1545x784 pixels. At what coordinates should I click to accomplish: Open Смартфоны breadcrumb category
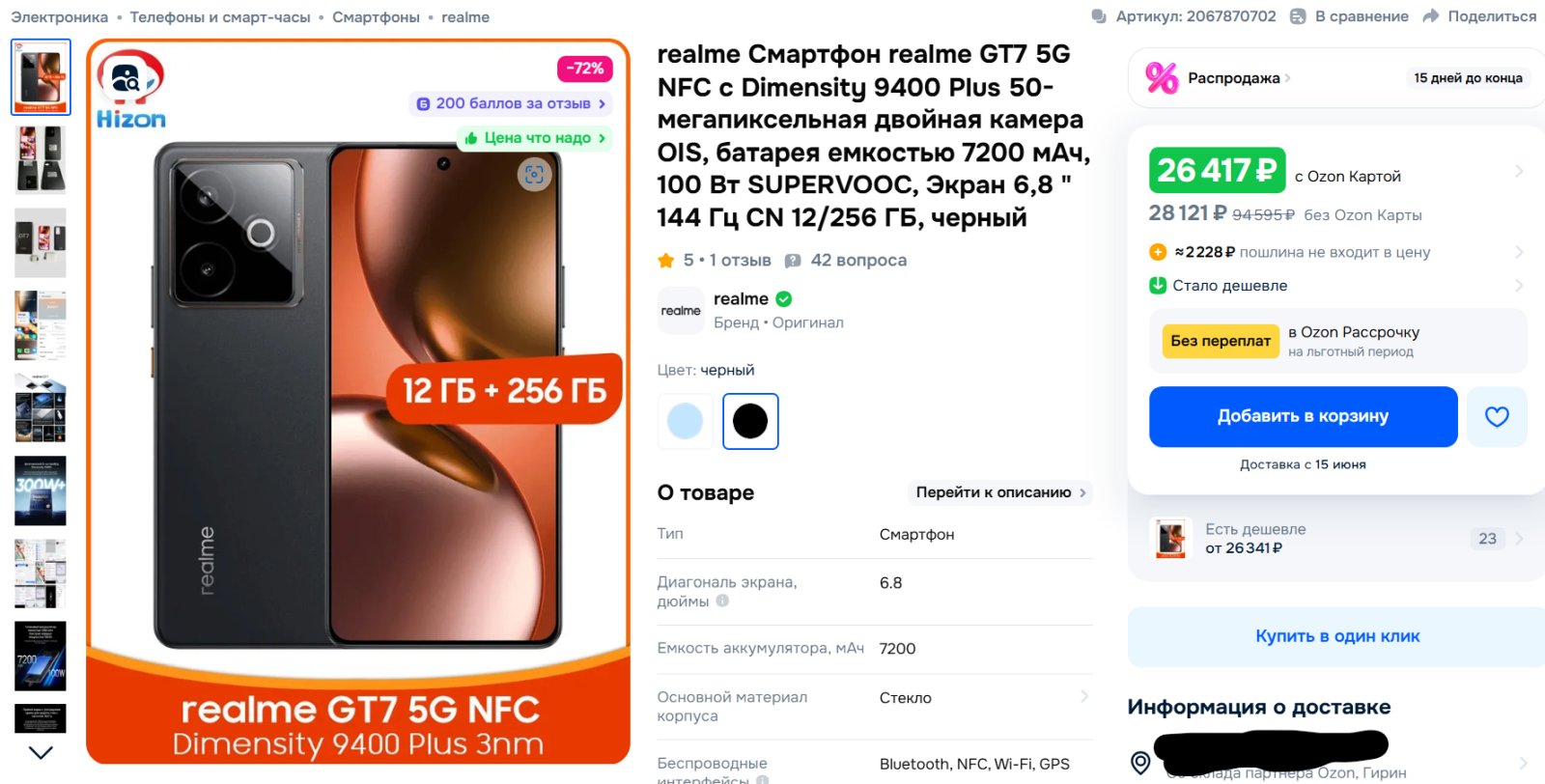(376, 17)
